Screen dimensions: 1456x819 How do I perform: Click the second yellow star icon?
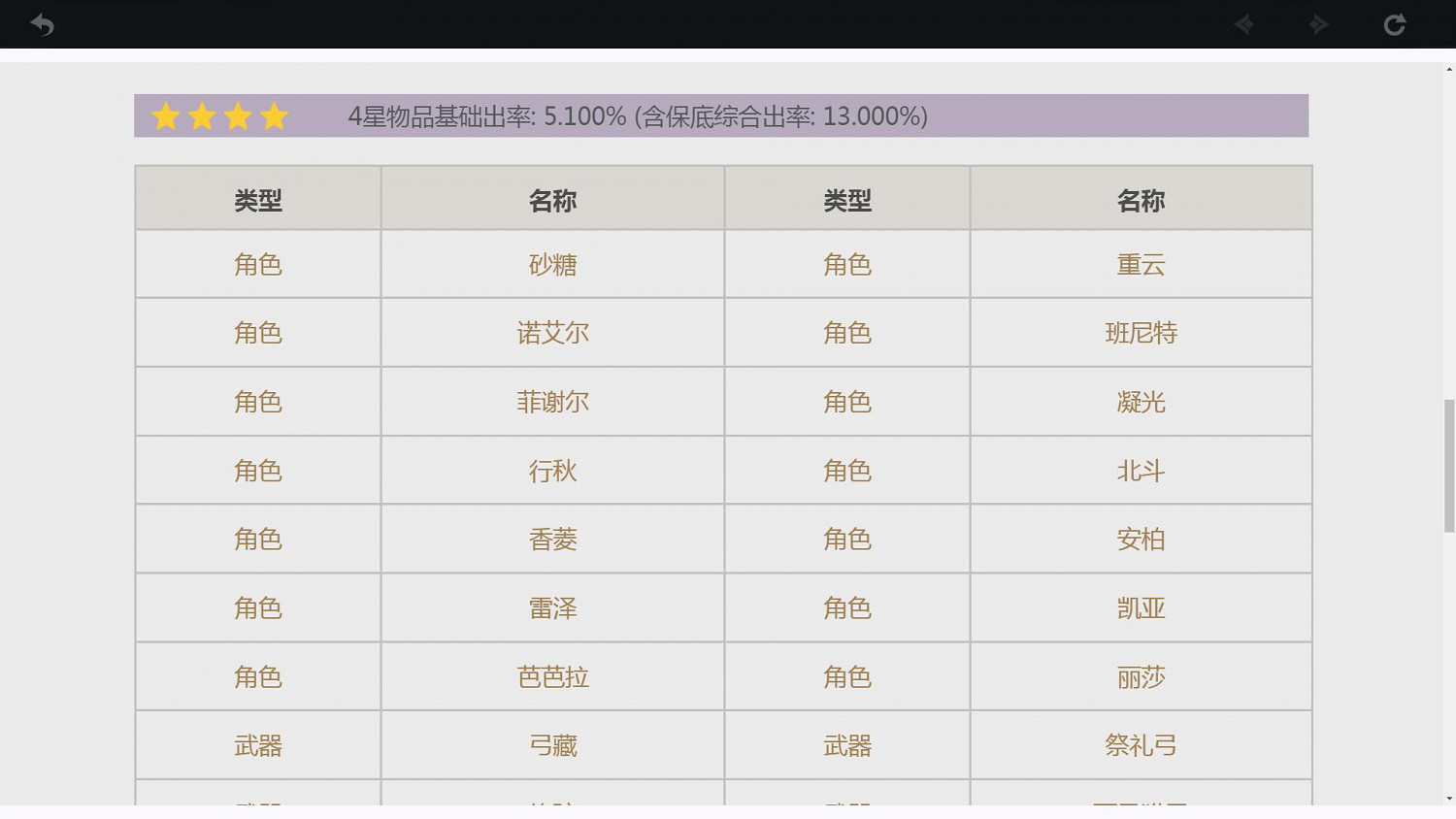201,115
